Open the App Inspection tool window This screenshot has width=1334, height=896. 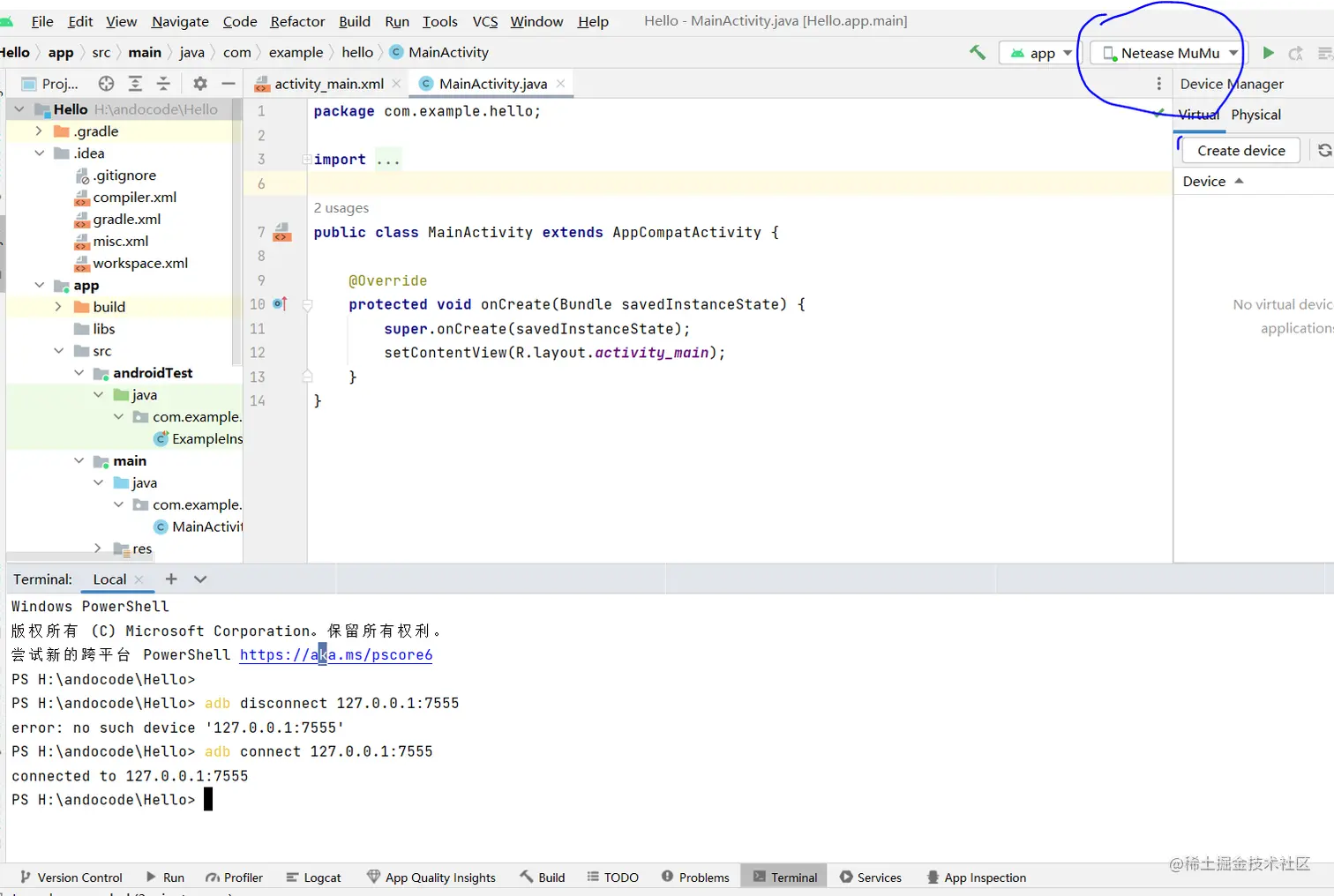(x=976, y=877)
